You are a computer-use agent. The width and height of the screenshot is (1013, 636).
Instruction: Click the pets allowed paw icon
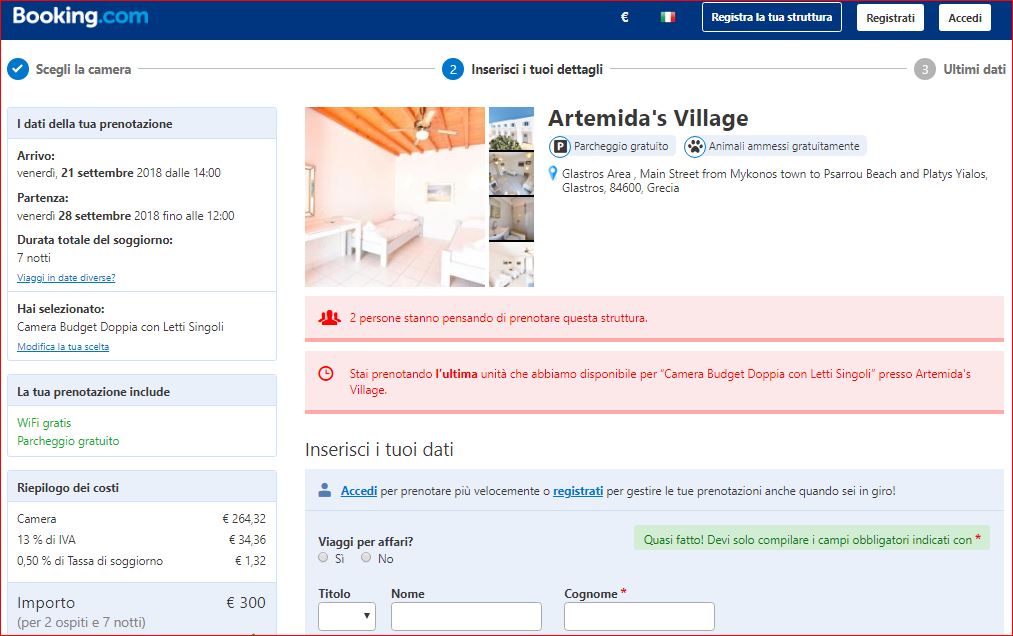[694, 147]
